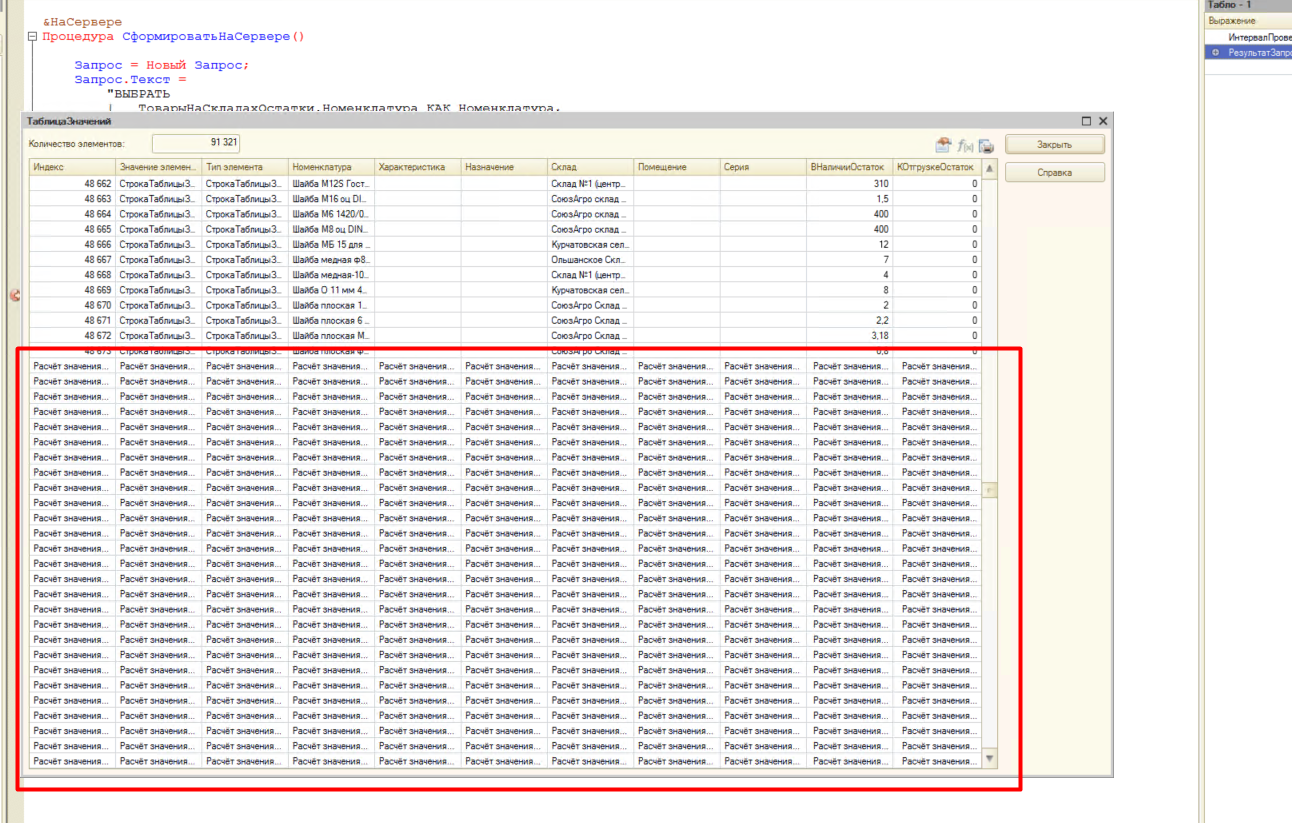Click ВНаличииОстаток value 310
This screenshot has height=823, width=1292.
(x=850, y=184)
